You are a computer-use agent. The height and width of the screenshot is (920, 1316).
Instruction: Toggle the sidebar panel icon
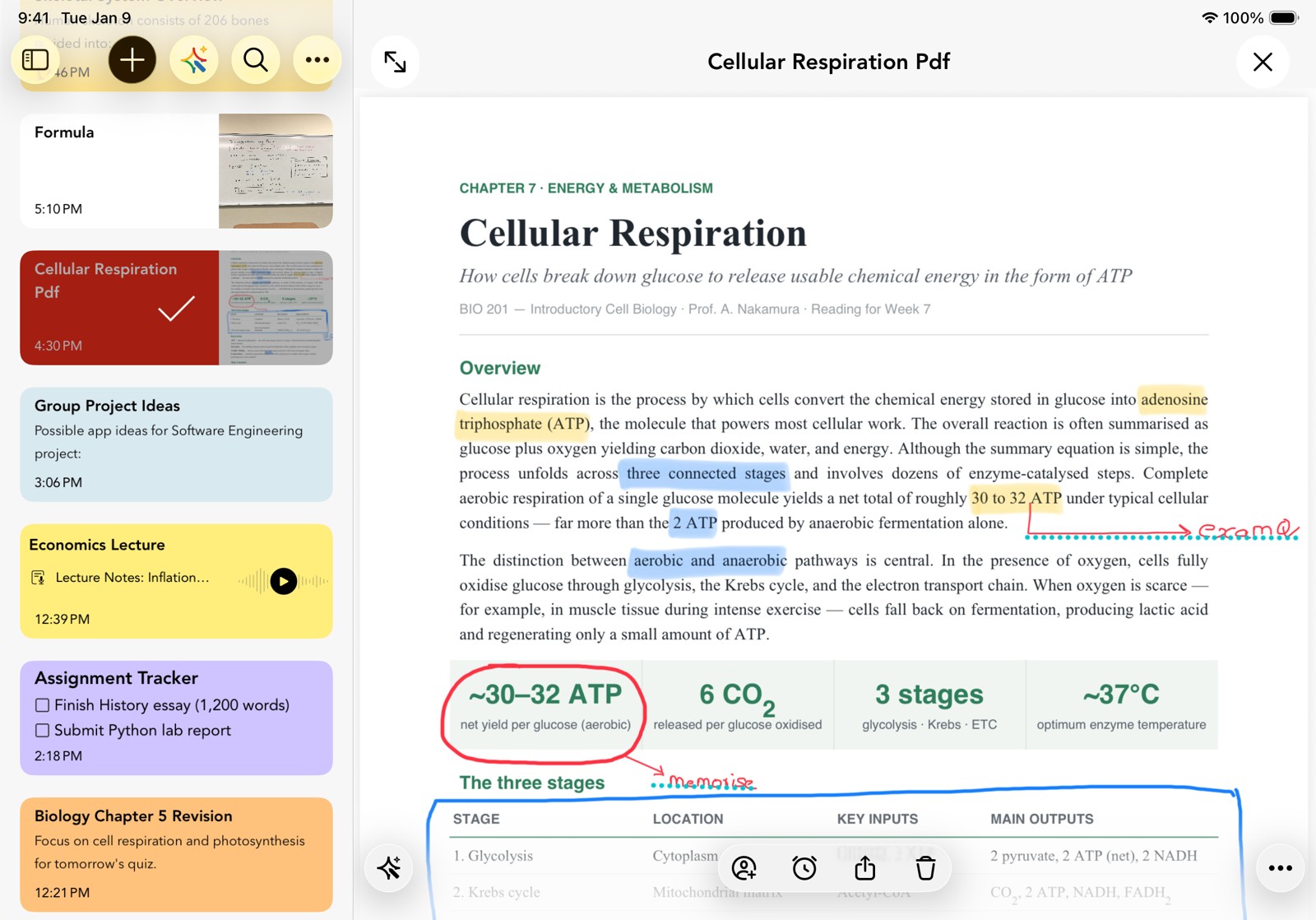35,59
